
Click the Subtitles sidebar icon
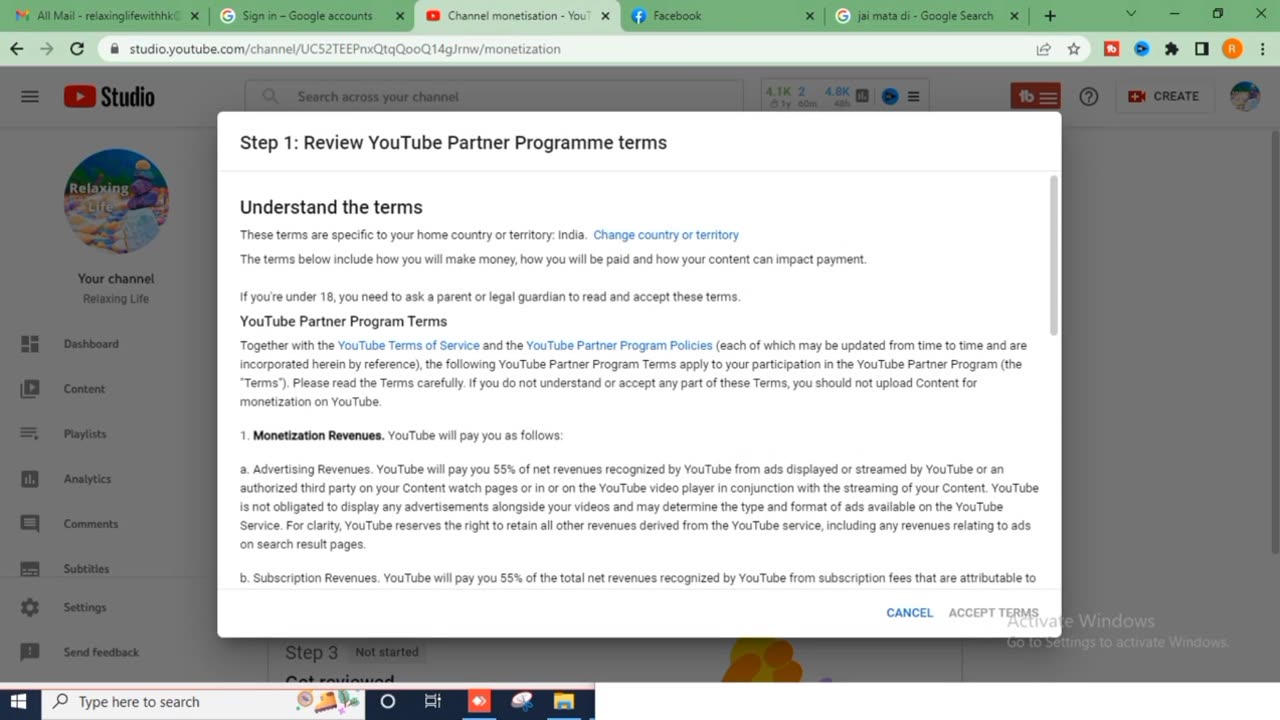[30, 568]
